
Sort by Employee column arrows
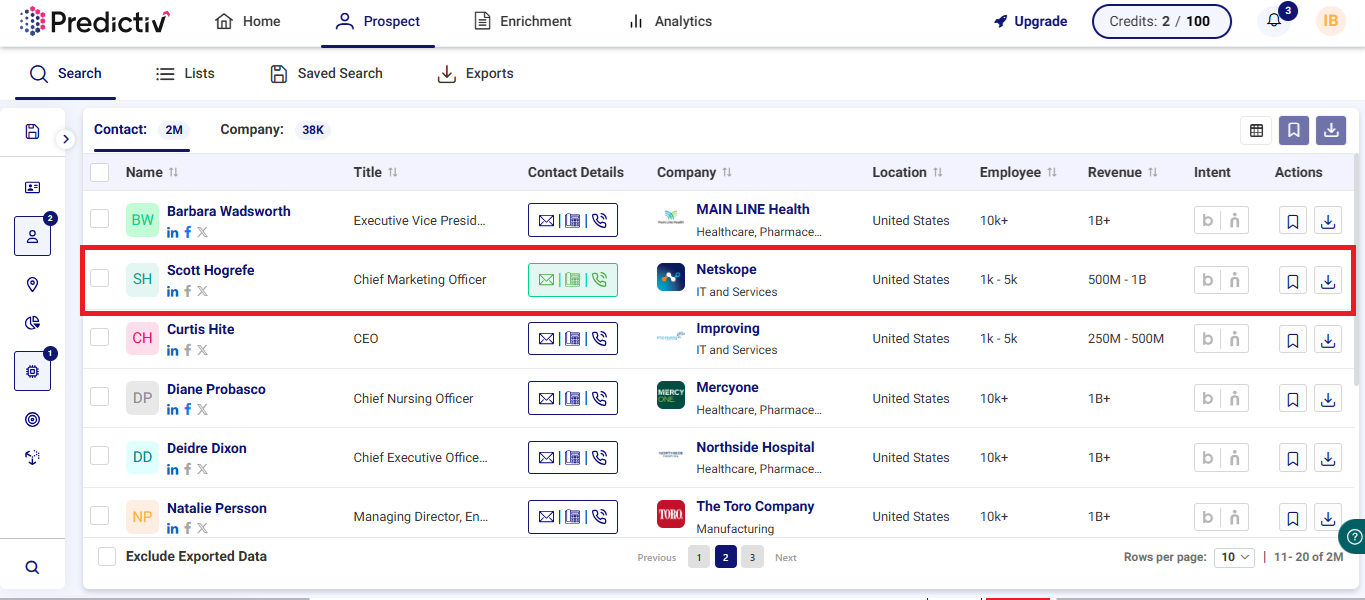coord(1052,172)
